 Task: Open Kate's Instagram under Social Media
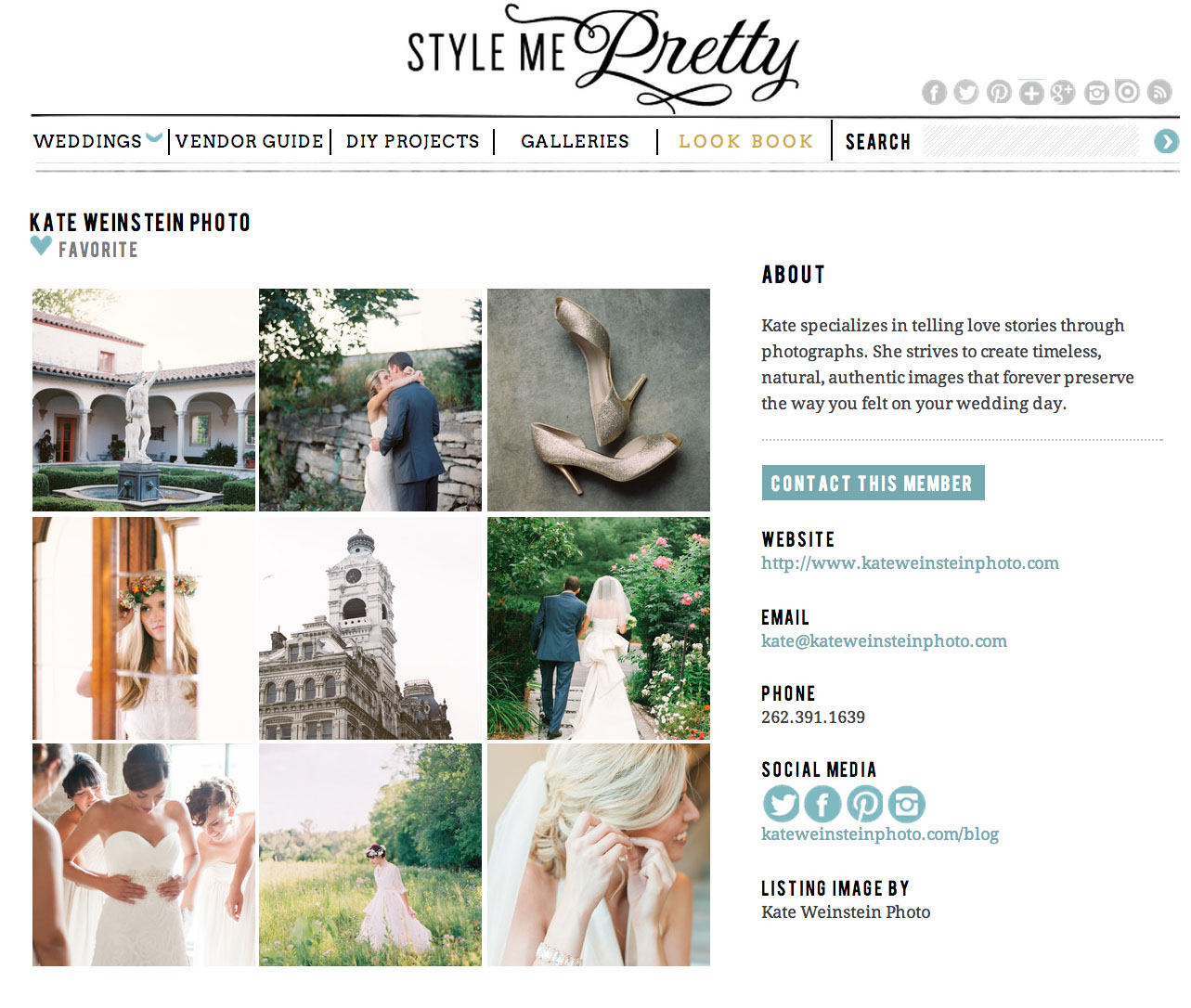tap(907, 804)
